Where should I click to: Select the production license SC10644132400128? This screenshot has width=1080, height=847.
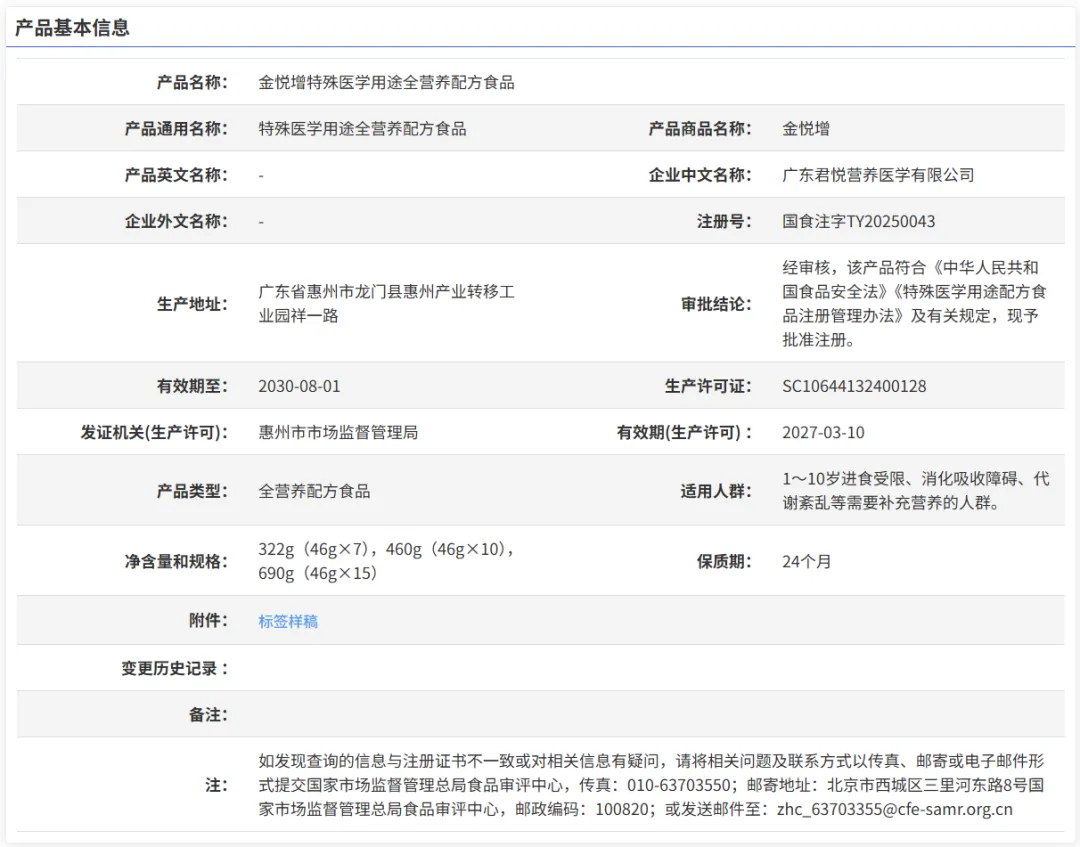coord(854,386)
